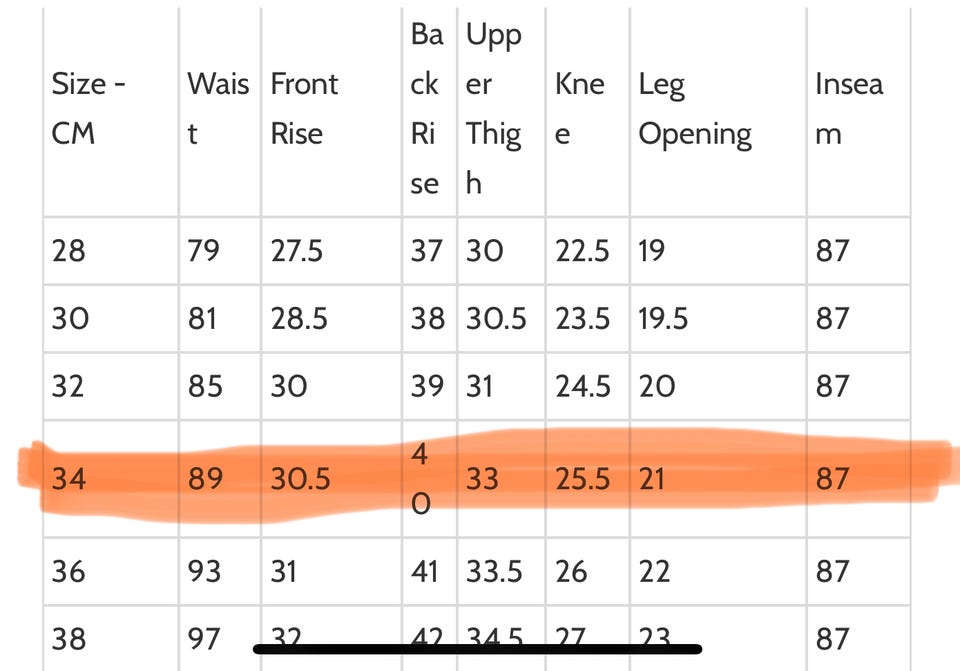Screen dimensions: 960x671
Task: Click the knee value 23.5 cell
Action: point(583,318)
